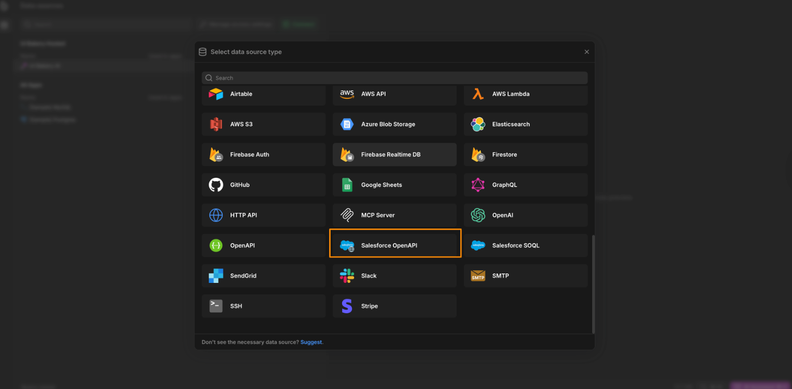Screen dimensions: 792x389
Task: Click the HTTP API label
Action: point(244,215)
